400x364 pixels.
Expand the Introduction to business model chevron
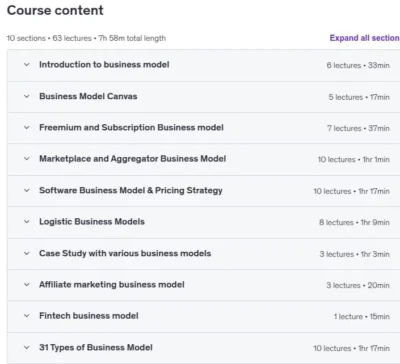(27, 65)
